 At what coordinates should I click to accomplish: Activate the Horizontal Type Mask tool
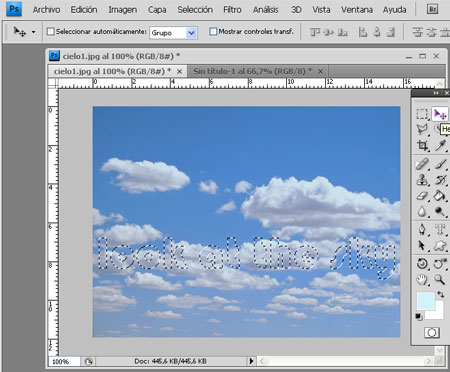(x=440, y=229)
